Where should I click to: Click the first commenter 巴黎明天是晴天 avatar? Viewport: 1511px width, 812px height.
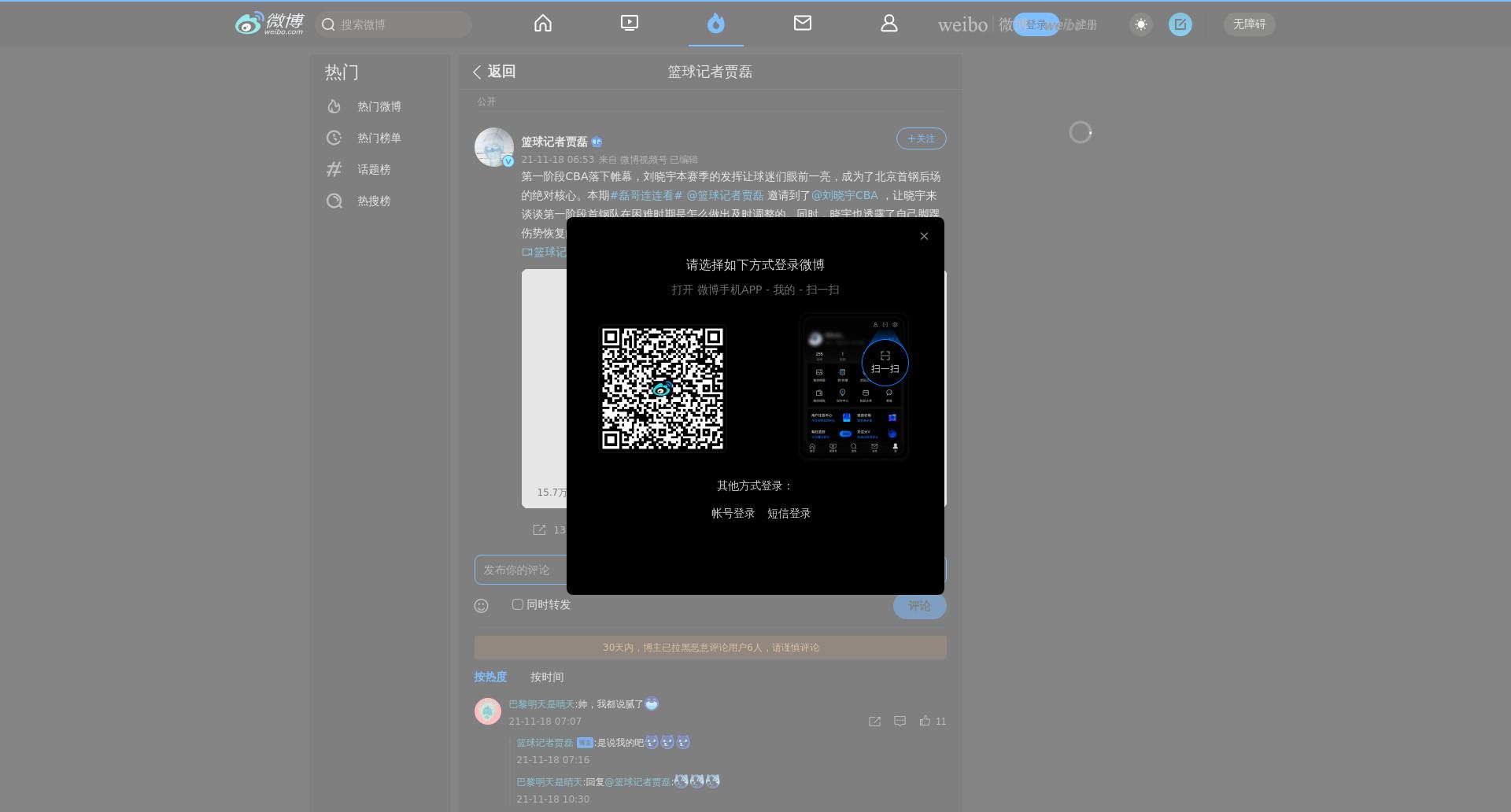488,711
